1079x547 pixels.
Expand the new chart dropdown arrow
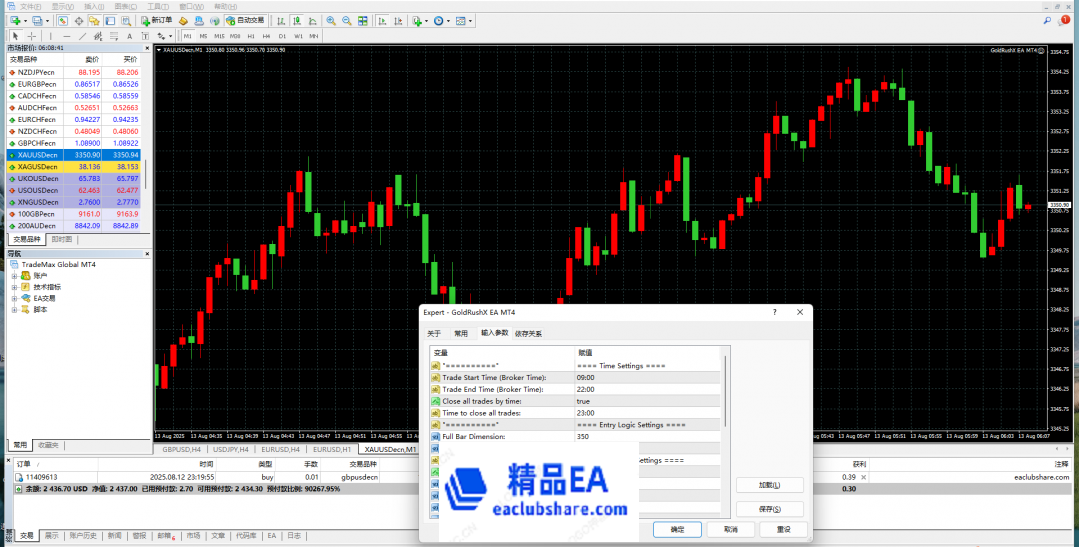[x=25, y=21]
